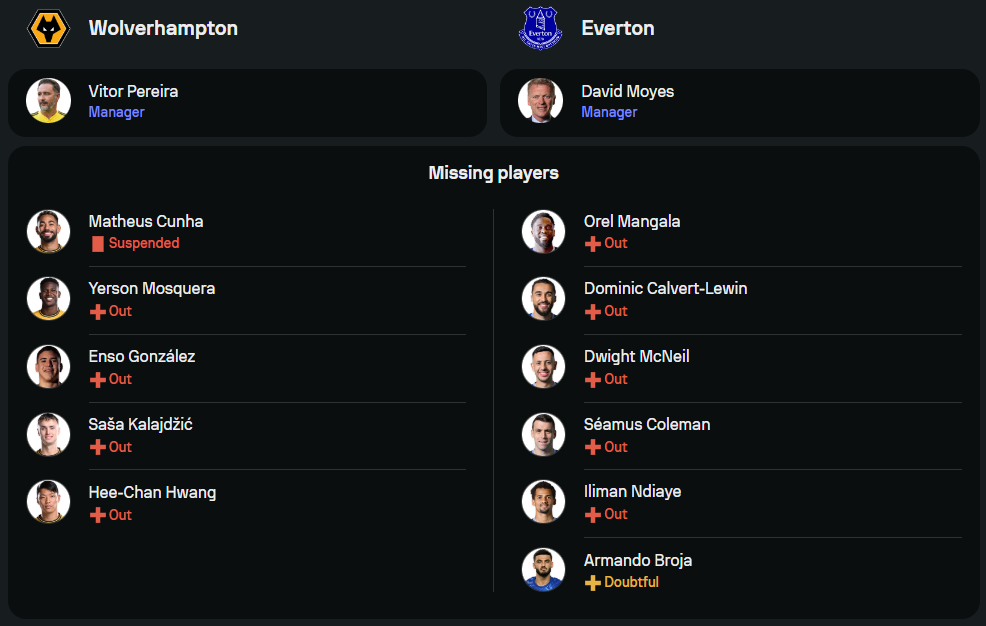986x626 pixels.
Task: Click the yellow doubtful cross icon under Armando Broja
Action: tap(592, 582)
